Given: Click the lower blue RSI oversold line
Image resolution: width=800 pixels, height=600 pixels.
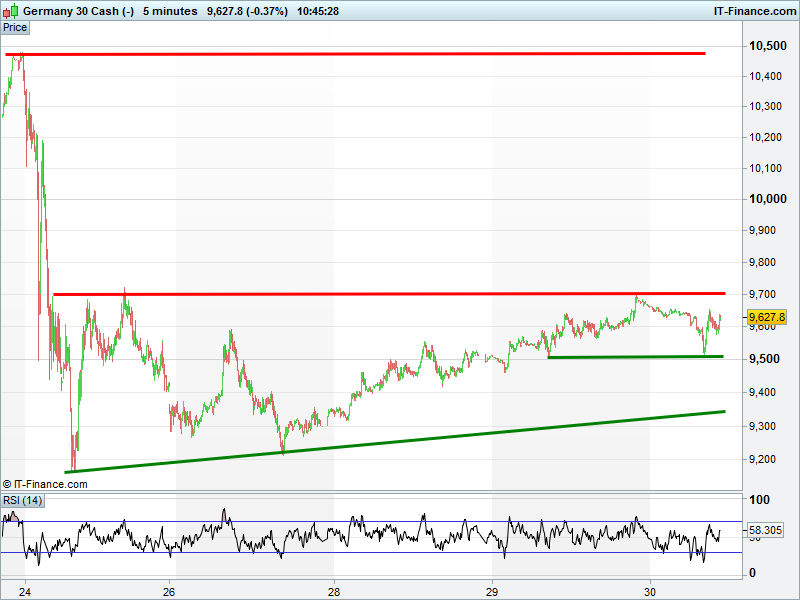Looking at the screenshot, I should (x=371, y=553).
